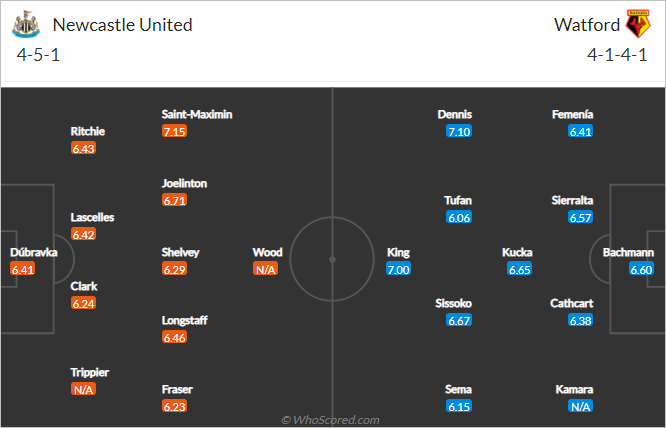Select Saint-Maximin's 7.15 rating badge
The width and height of the screenshot is (666, 428).
click(174, 131)
